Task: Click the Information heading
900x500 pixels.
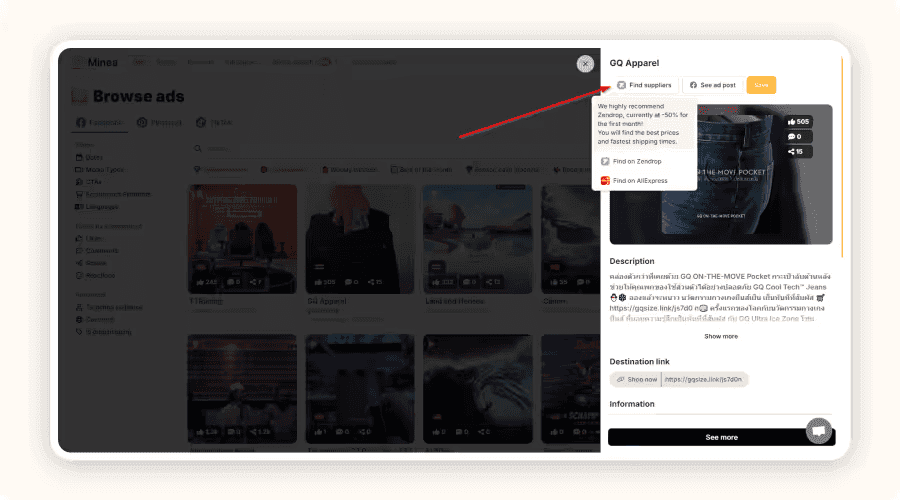Action: tap(631, 404)
